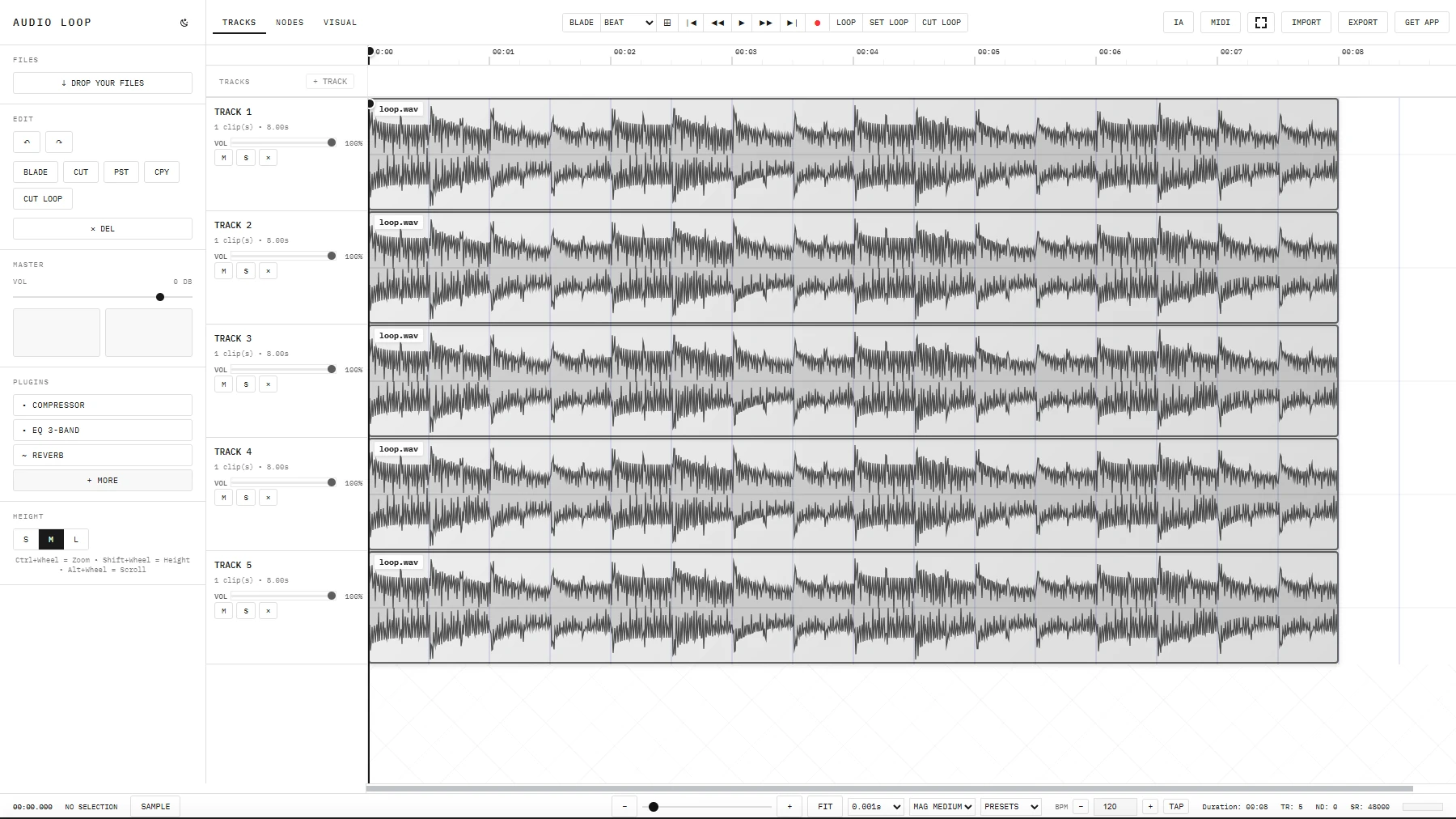Solo Track 2

tap(247, 271)
